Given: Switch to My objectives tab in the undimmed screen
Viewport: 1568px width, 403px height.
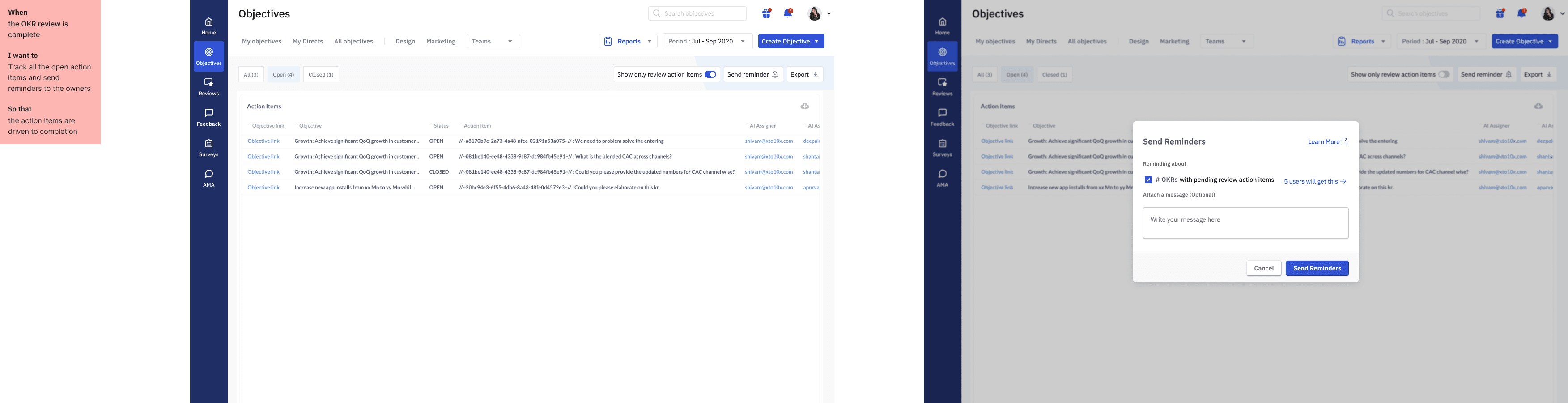Looking at the screenshot, I should [x=262, y=42].
